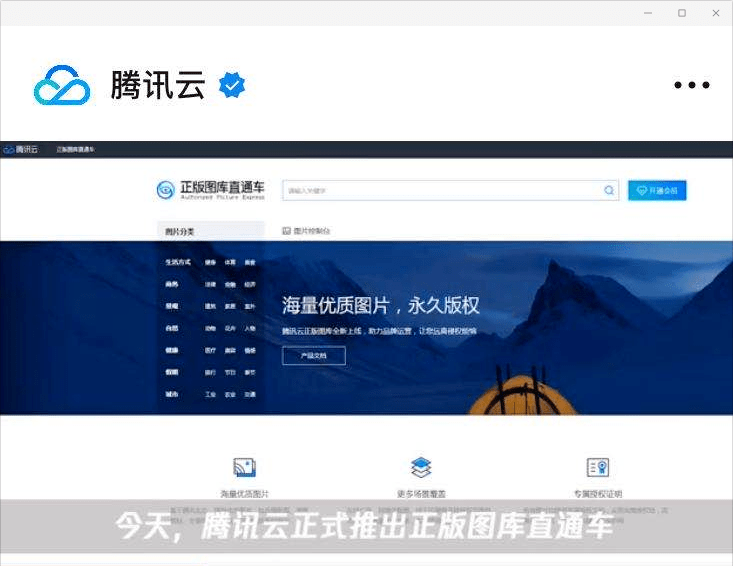
Task: Click the 海量优质图片 feature label
Action: 244,494
